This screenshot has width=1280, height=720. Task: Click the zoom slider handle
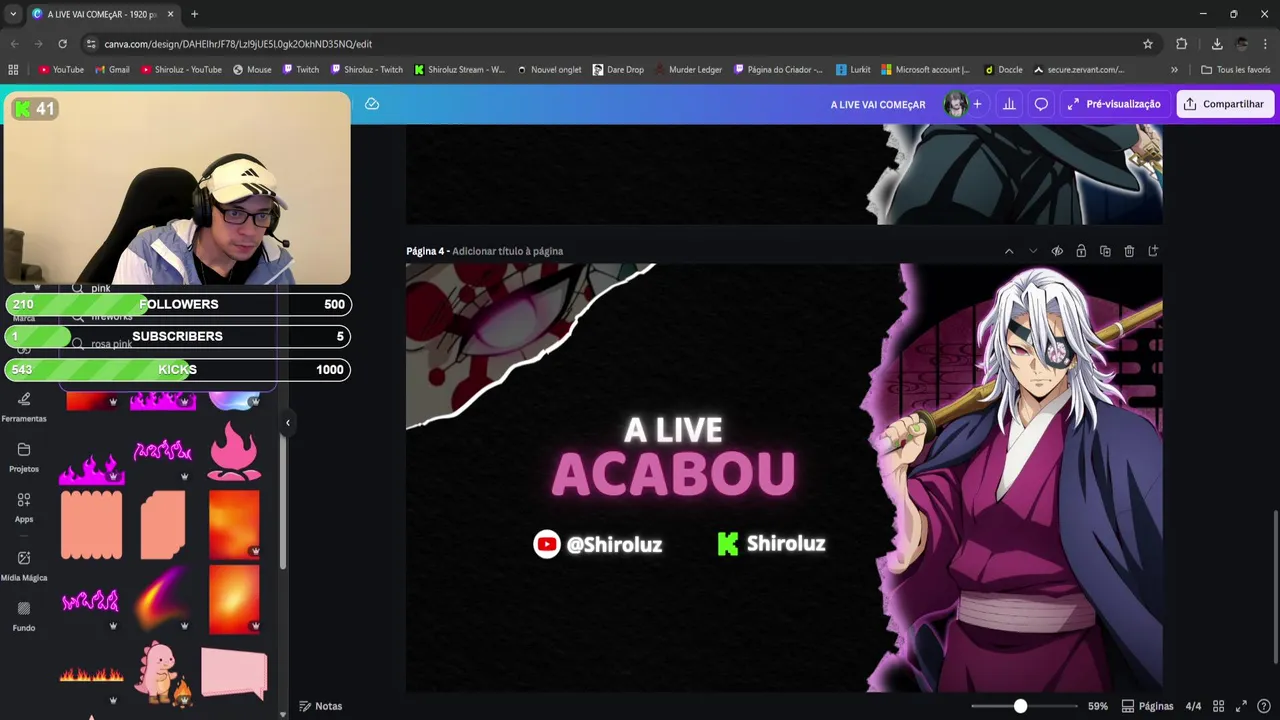tap(1020, 706)
